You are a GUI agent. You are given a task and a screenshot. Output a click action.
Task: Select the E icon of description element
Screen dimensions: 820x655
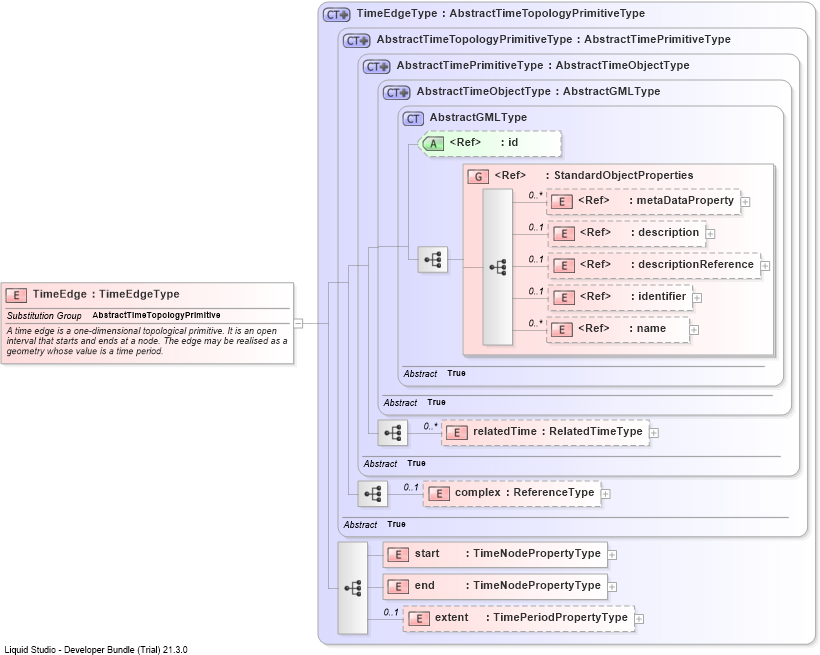(x=564, y=233)
